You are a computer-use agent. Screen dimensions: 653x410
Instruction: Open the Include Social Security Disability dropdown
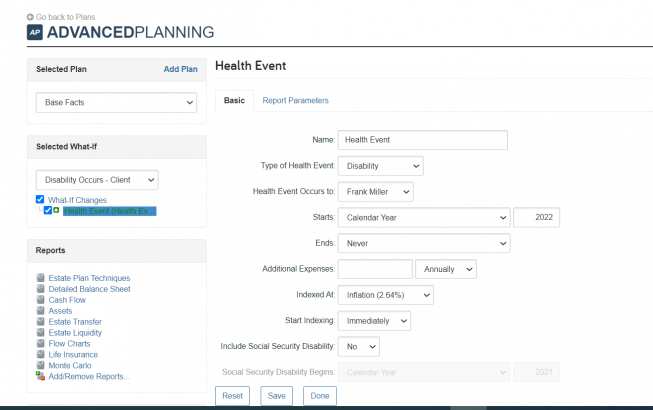pyautogui.click(x=359, y=346)
